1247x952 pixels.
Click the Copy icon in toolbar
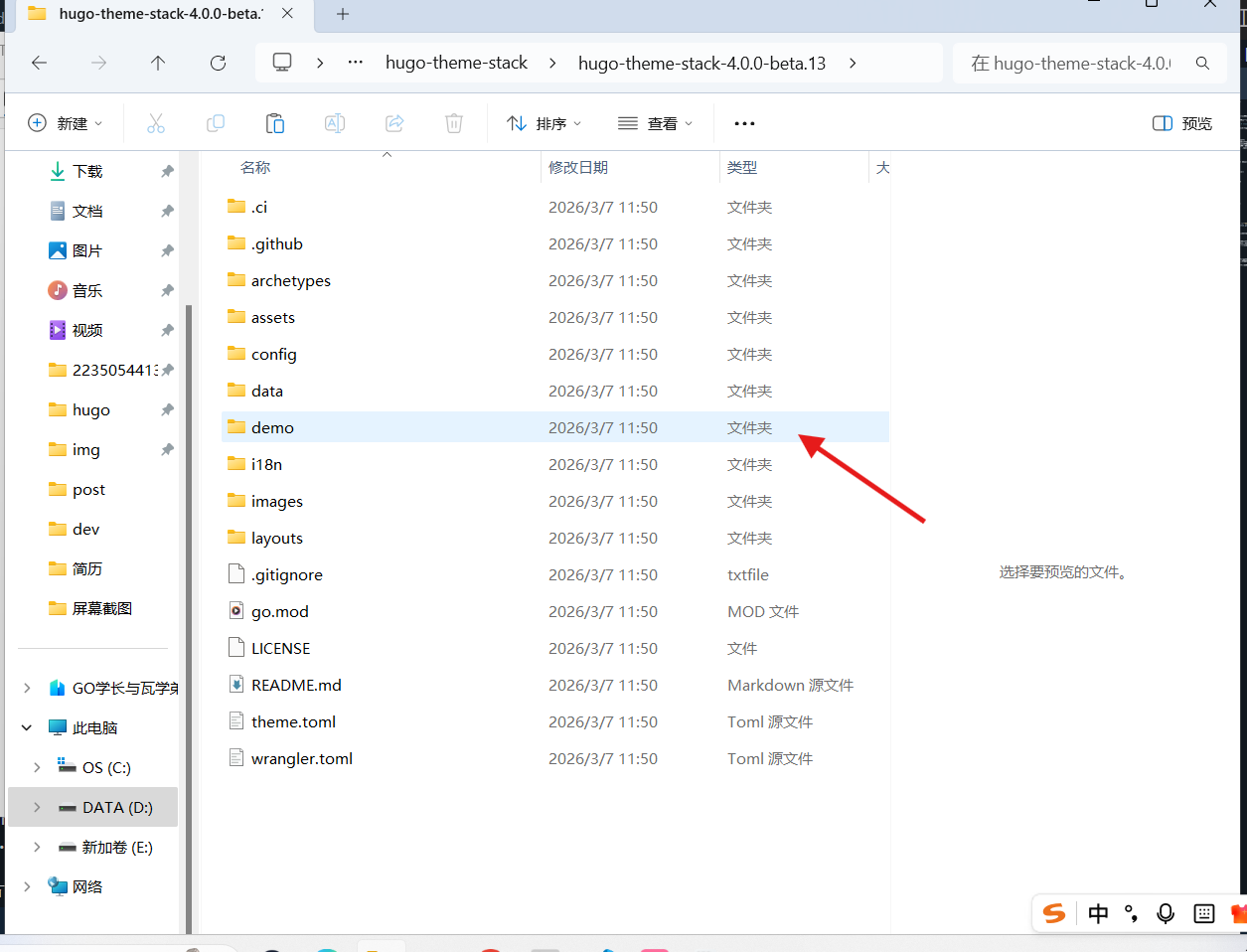pyautogui.click(x=216, y=123)
